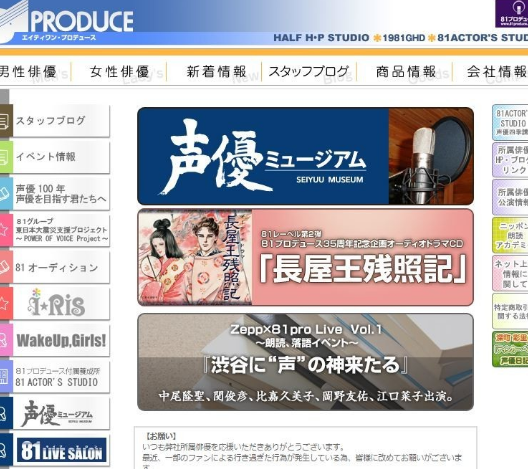528x469 pixels.
Task: Click the red star icon beside i☆Ris
Action: tap(6, 303)
